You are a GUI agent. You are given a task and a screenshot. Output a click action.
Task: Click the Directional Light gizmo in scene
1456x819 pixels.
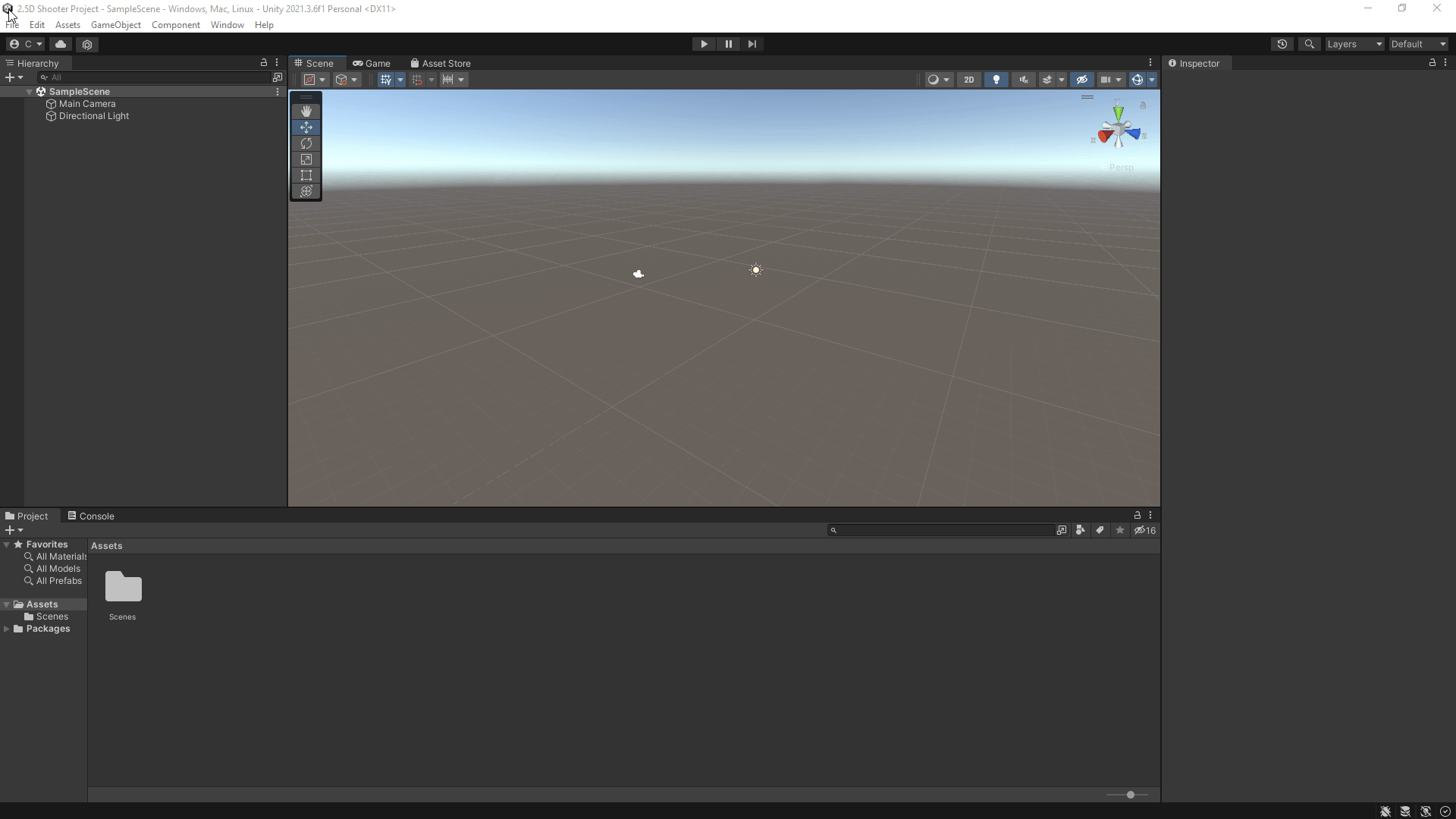pyautogui.click(x=756, y=270)
